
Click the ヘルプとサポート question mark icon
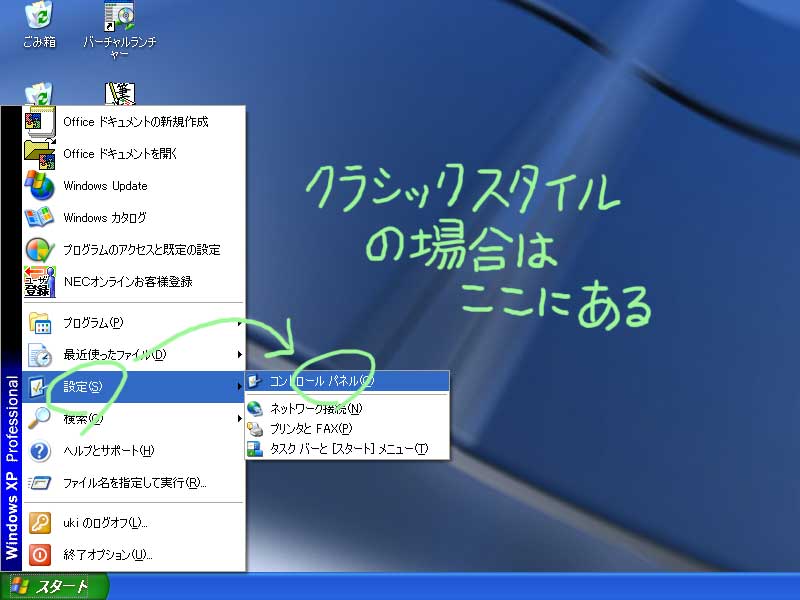click(x=39, y=451)
